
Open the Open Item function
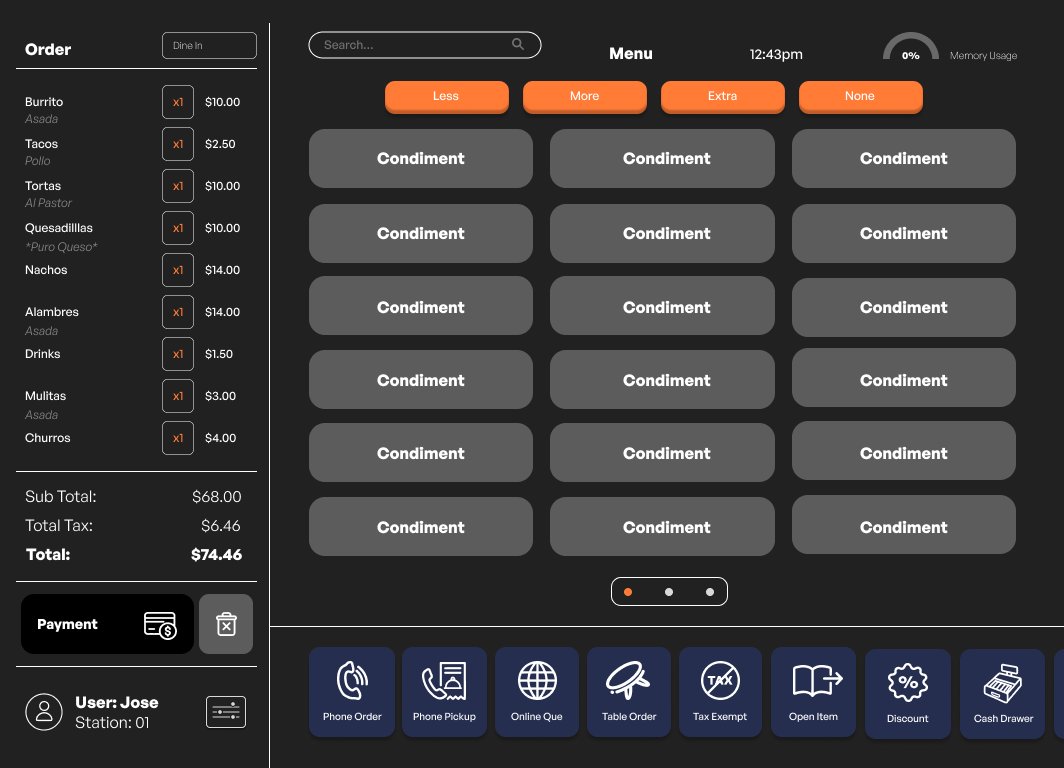[813, 692]
